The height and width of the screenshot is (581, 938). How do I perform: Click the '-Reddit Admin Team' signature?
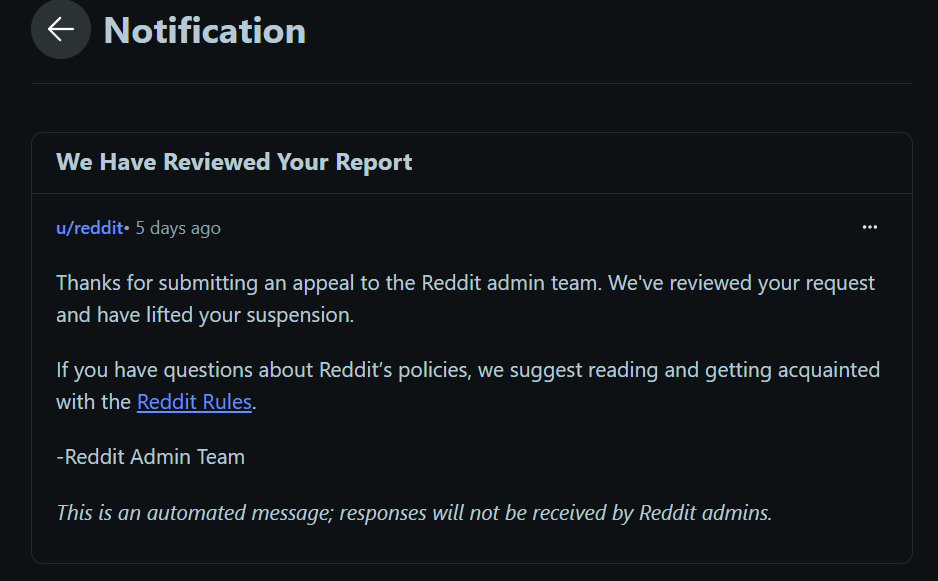tap(151, 457)
